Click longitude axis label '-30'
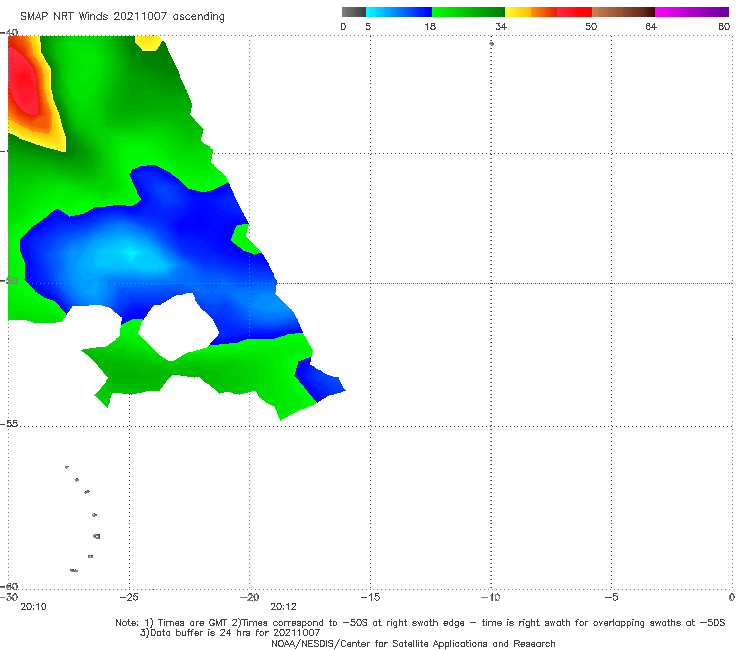This screenshot has width=740, height=650. click(9, 597)
